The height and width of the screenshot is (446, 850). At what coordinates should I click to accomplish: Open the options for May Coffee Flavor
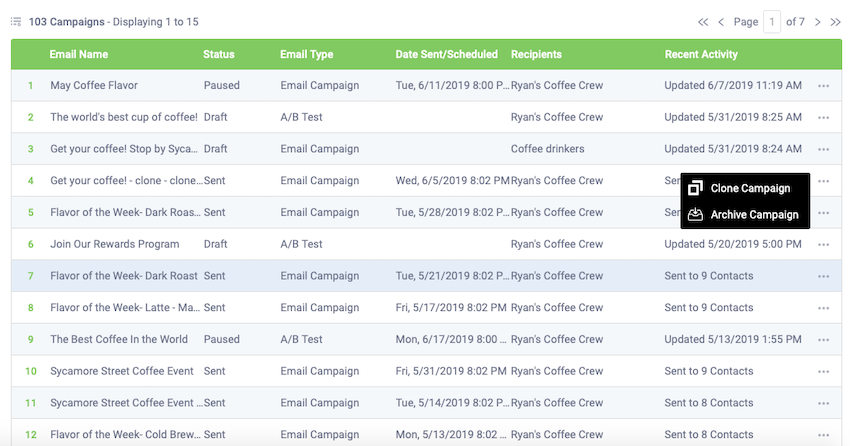823,86
